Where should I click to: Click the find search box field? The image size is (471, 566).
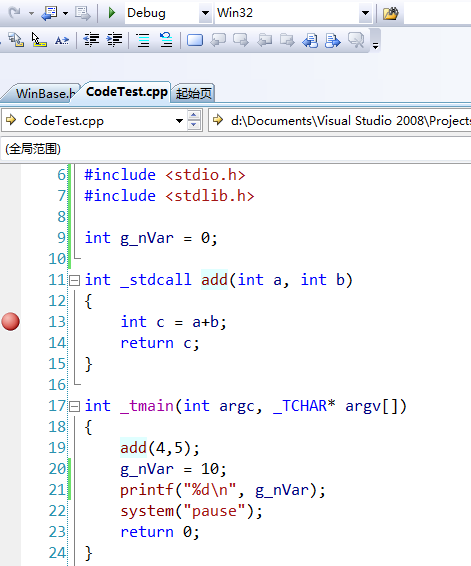point(437,13)
